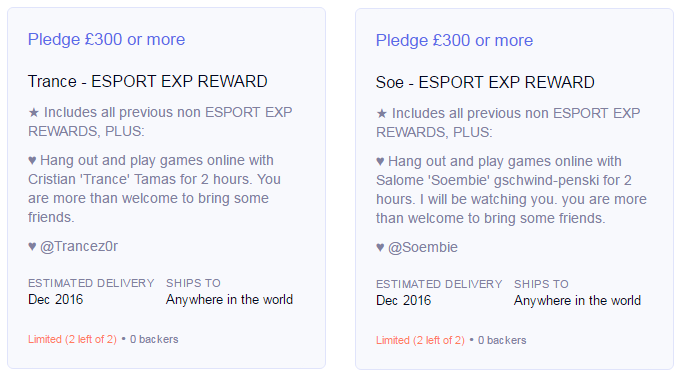This screenshot has width=683, height=377.
Task: Click 'Limited (2 left of 2)' in Trance card
Action: pos(72,339)
